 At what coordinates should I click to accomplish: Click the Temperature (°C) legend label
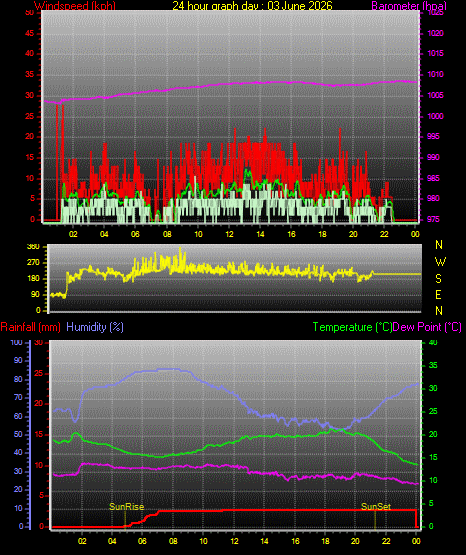pyautogui.click(x=352, y=327)
